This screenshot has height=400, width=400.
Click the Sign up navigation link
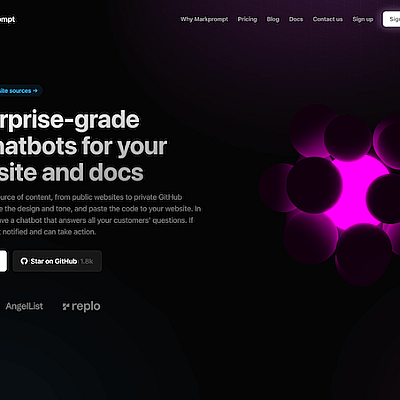363,19
